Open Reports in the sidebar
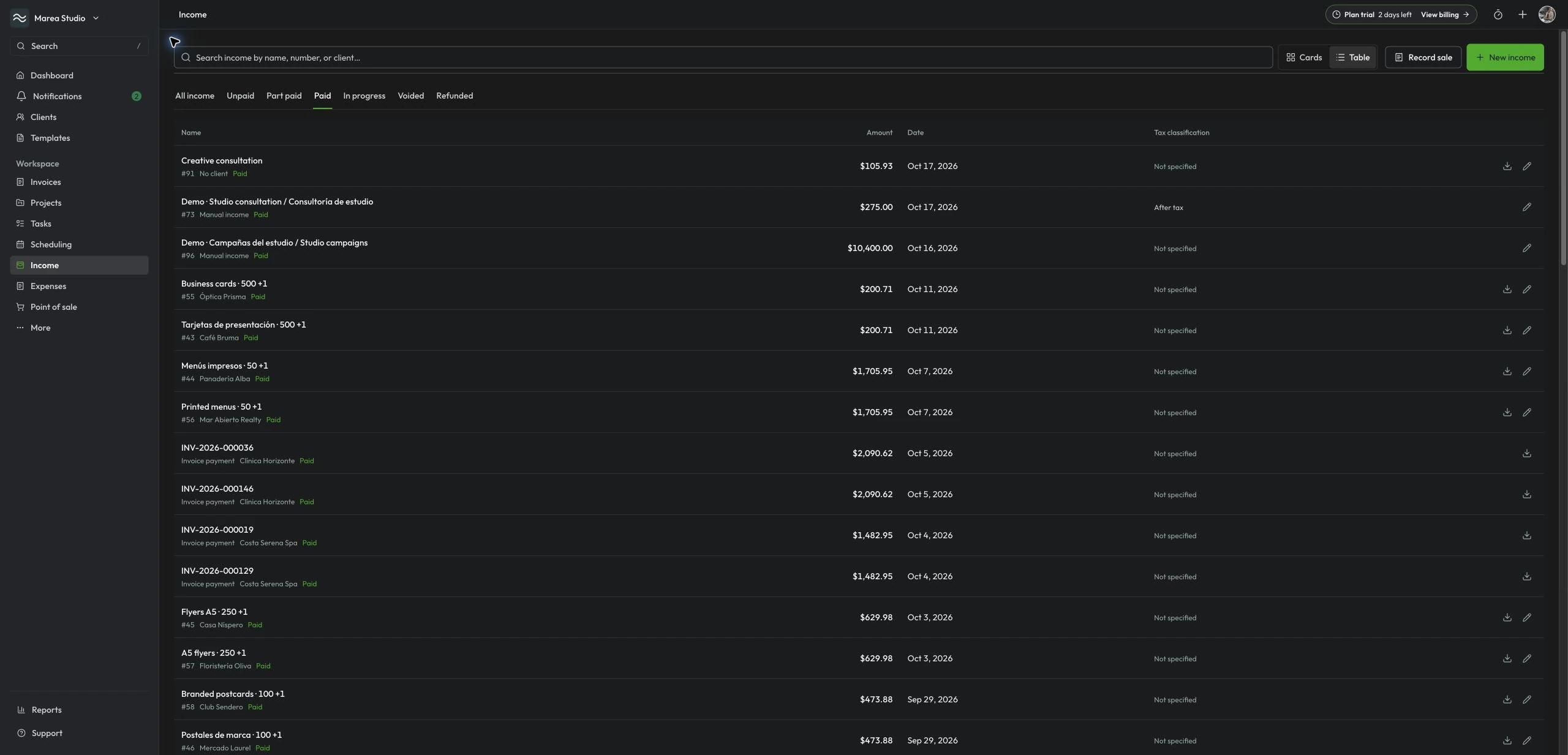The width and height of the screenshot is (1568, 755). click(79, 710)
